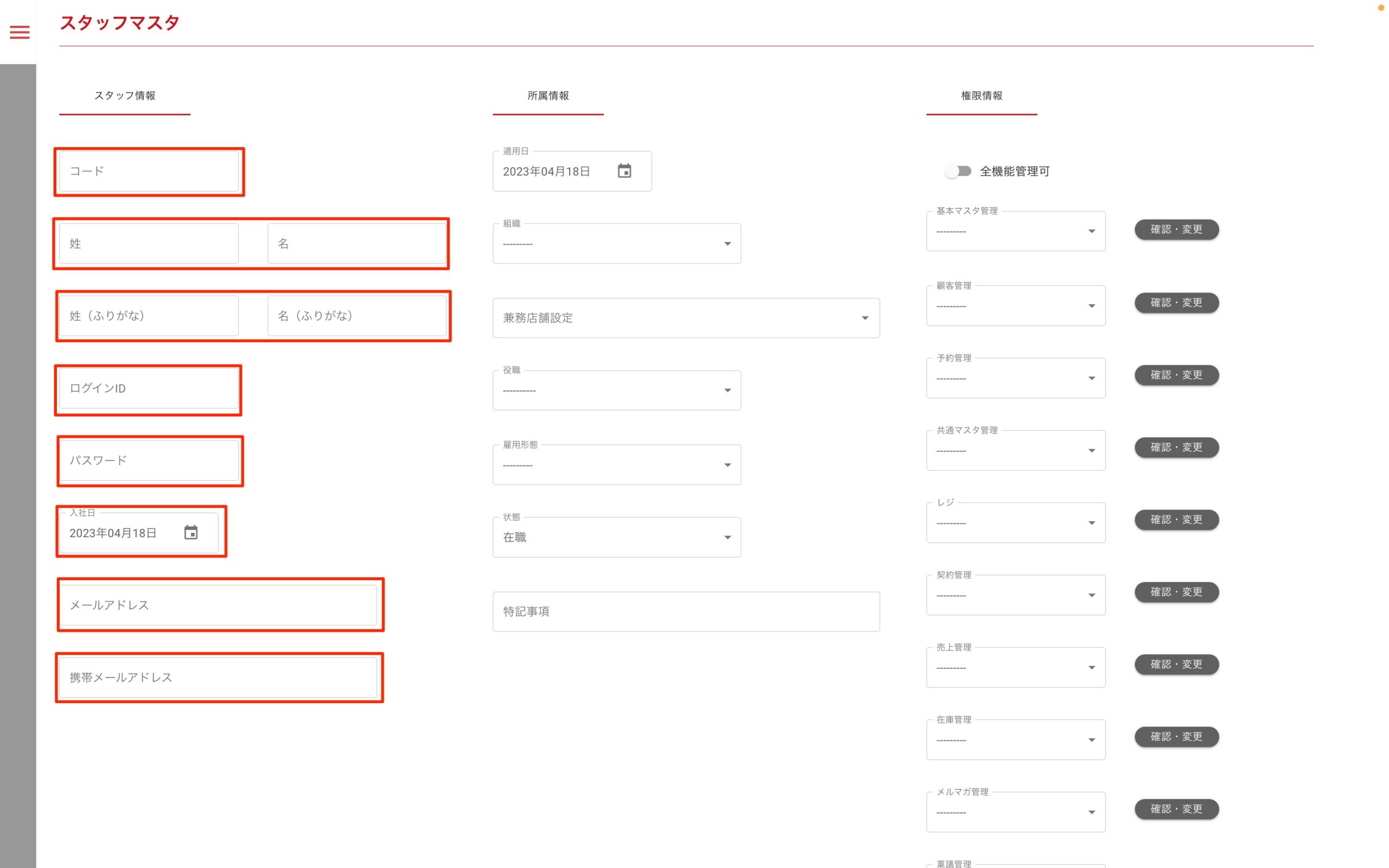Open calendar icon for 適用日 date
The height and width of the screenshot is (868, 1389).
click(624, 171)
